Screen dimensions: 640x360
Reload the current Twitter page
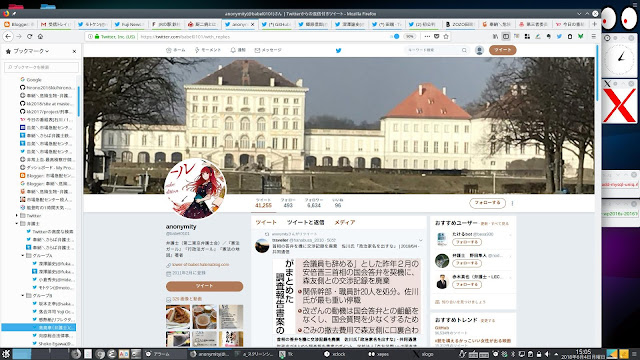(29, 36)
